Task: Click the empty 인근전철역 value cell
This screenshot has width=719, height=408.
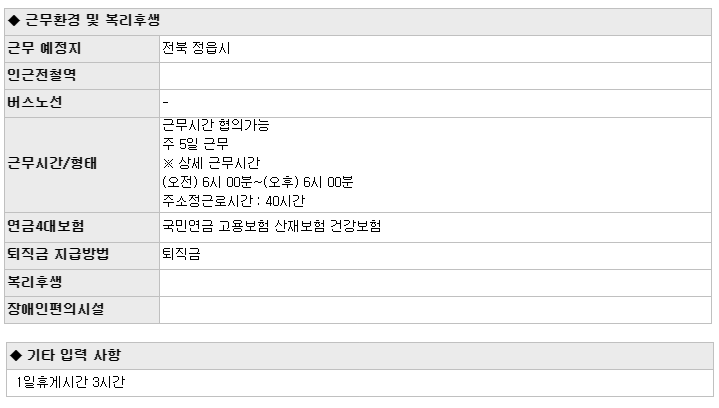Action: tap(435, 76)
